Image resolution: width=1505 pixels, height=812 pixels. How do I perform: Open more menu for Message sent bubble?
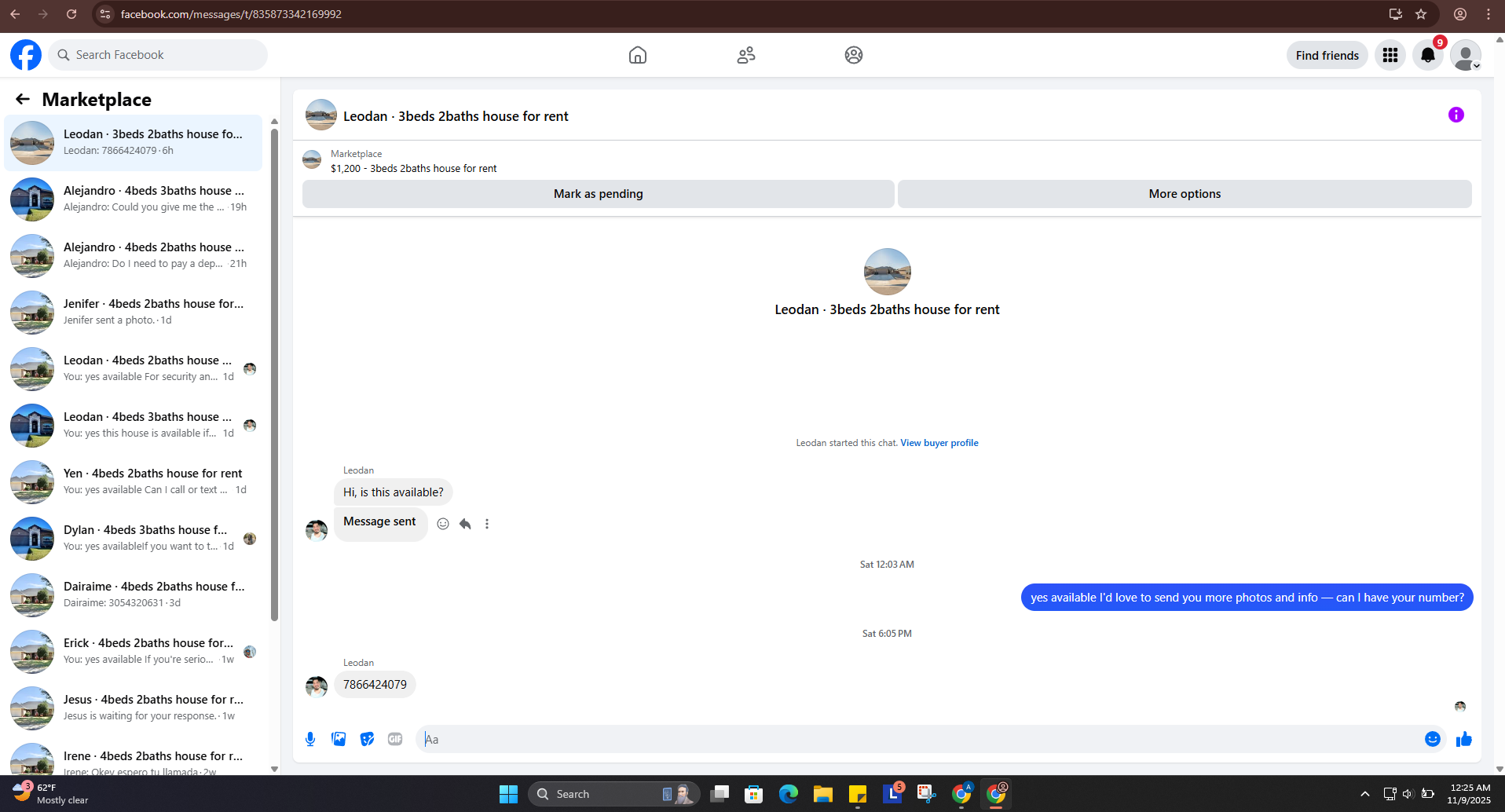487,524
